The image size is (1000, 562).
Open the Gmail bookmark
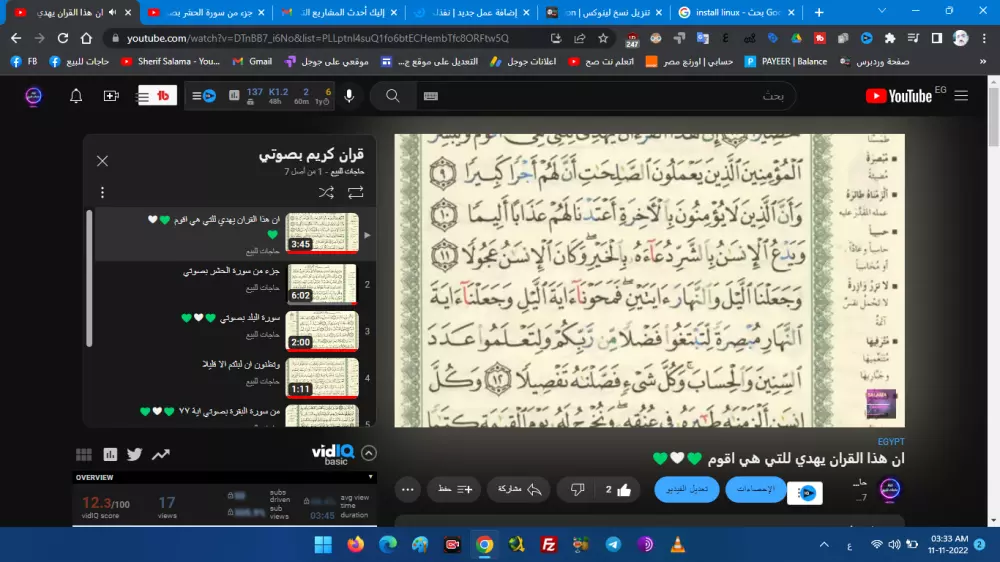click(x=252, y=62)
